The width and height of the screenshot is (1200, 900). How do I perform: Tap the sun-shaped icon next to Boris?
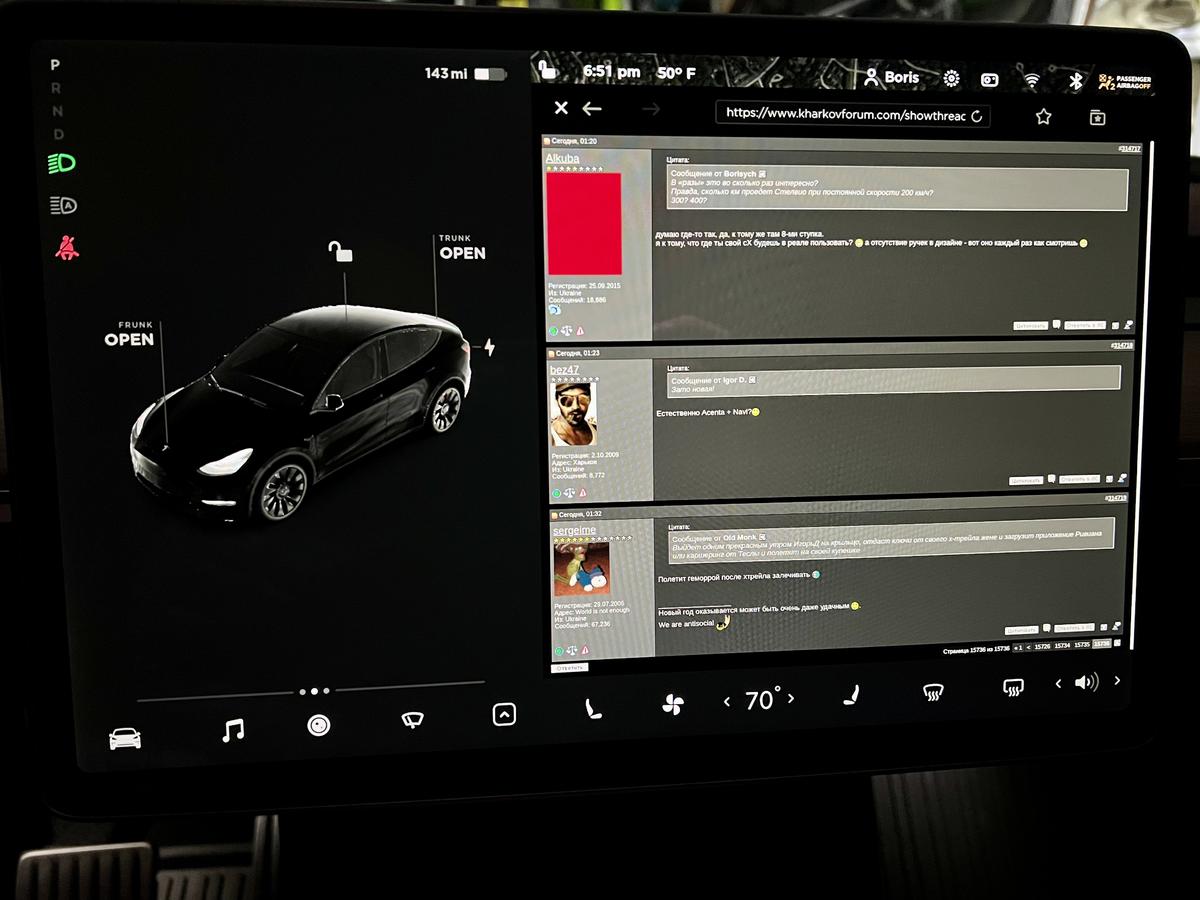[951, 78]
